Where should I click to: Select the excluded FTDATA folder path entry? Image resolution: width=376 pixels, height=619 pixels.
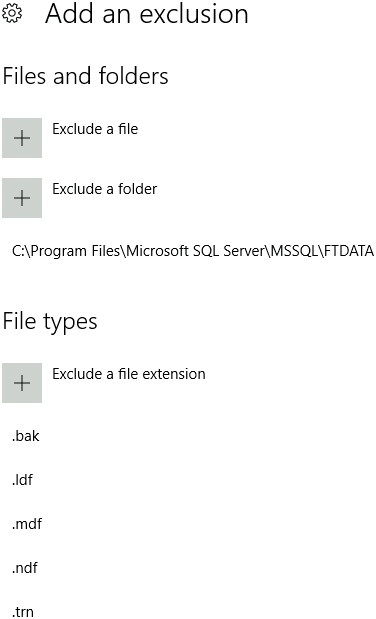pos(193,251)
